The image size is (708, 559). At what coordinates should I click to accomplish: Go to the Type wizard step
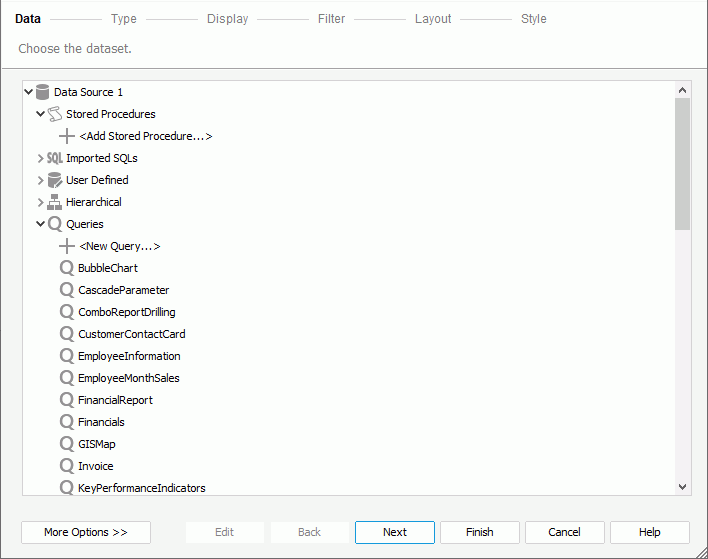pos(124,19)
